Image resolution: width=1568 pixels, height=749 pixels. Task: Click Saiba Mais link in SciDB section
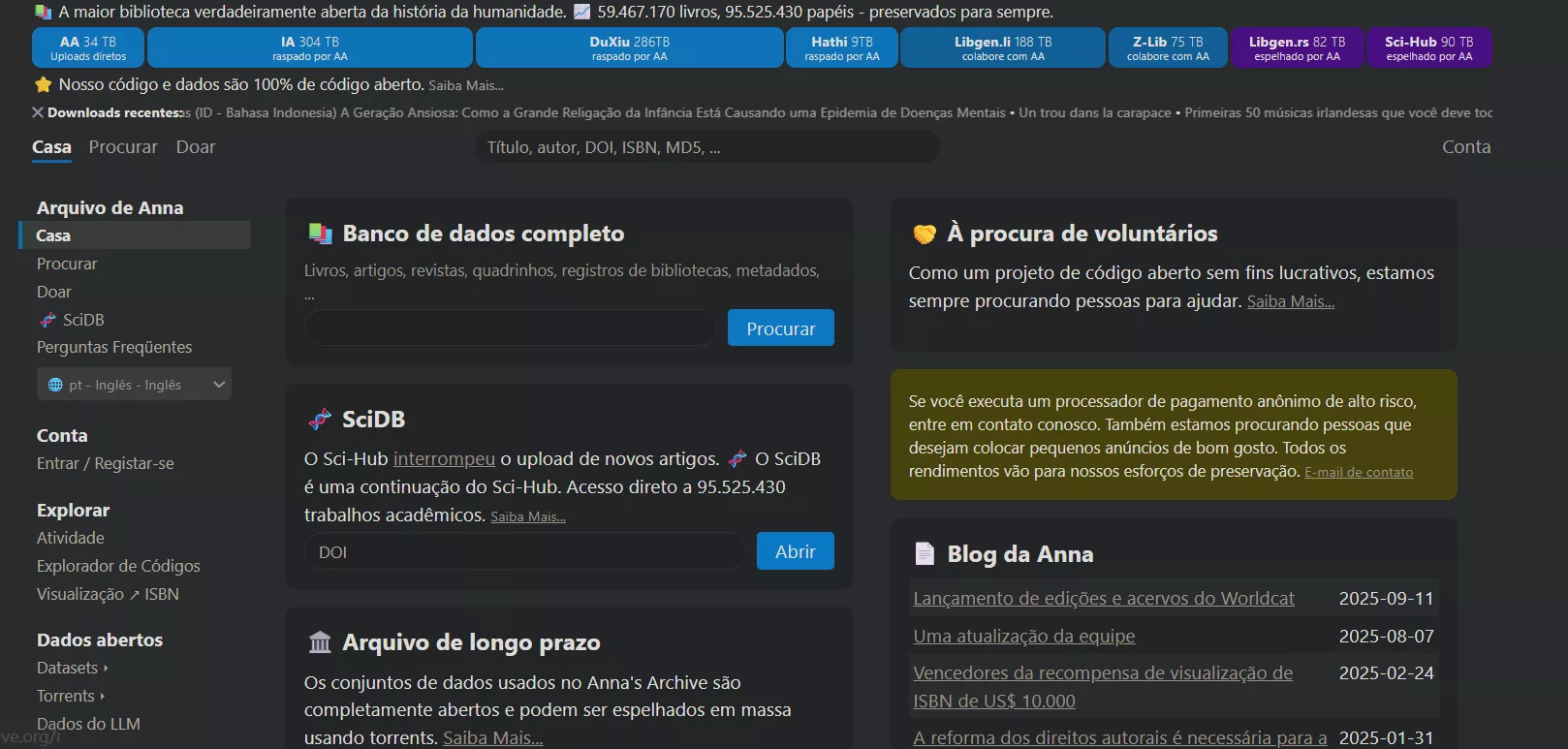(528, 516)
